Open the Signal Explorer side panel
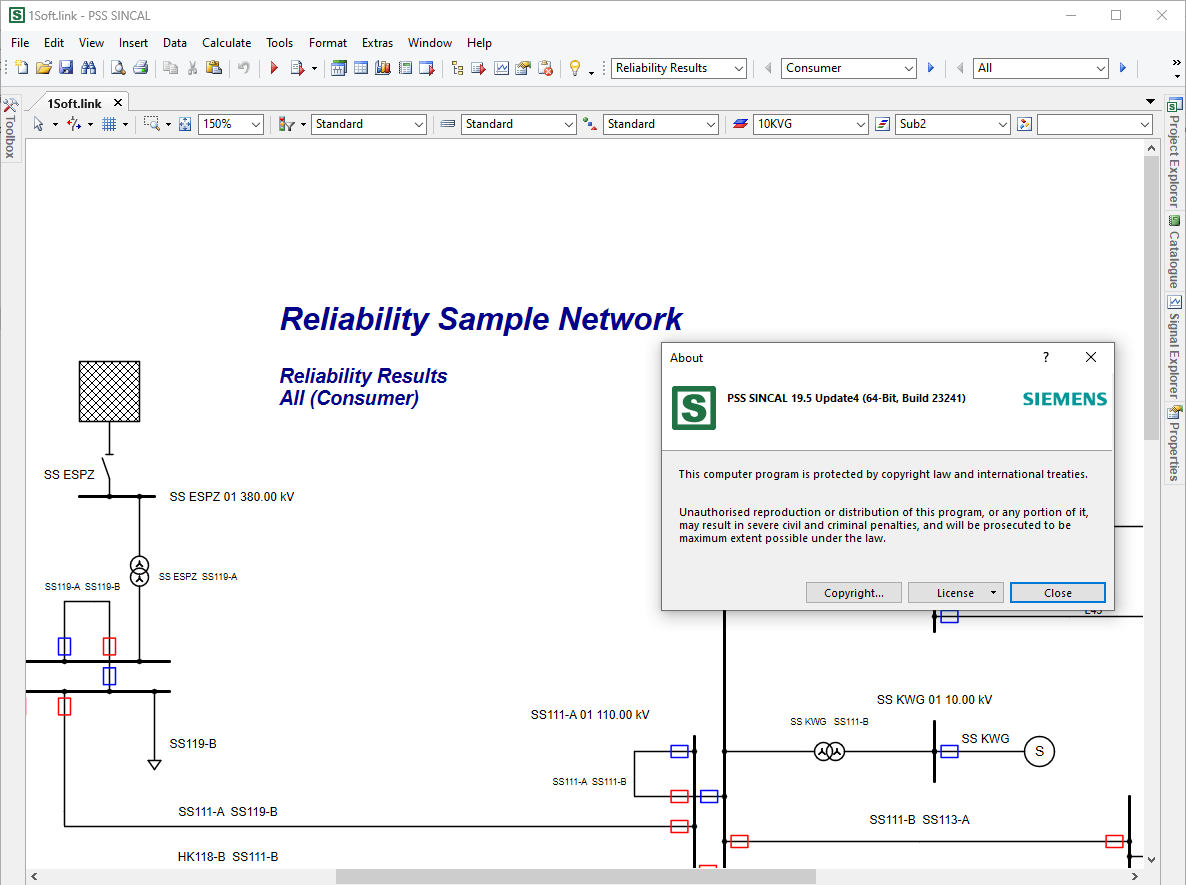The width and height of the screenshot is (1186, 885). click(x=1174, y=348)
